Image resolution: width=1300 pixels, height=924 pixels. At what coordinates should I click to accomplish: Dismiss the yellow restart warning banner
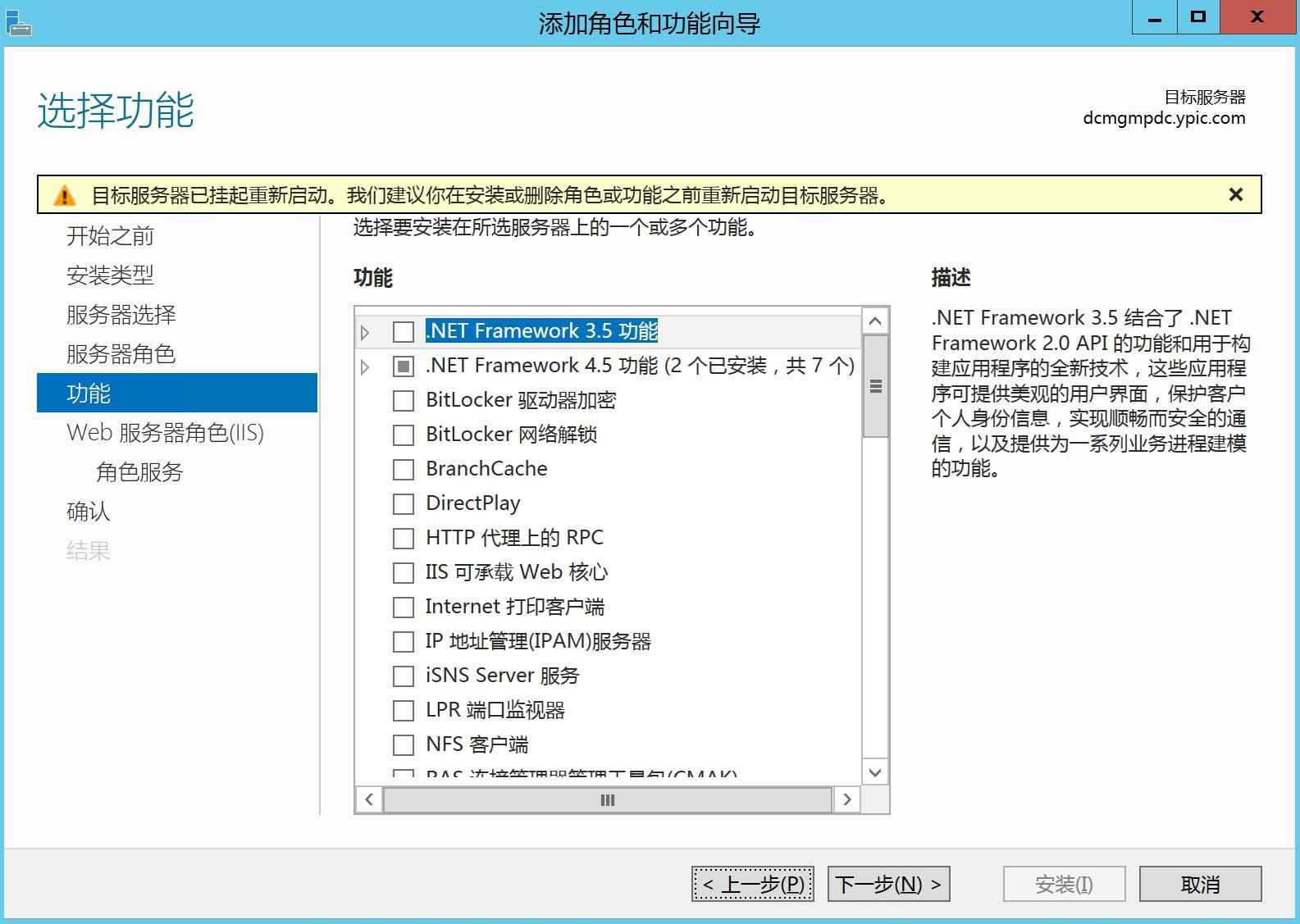pos(1235,194)
